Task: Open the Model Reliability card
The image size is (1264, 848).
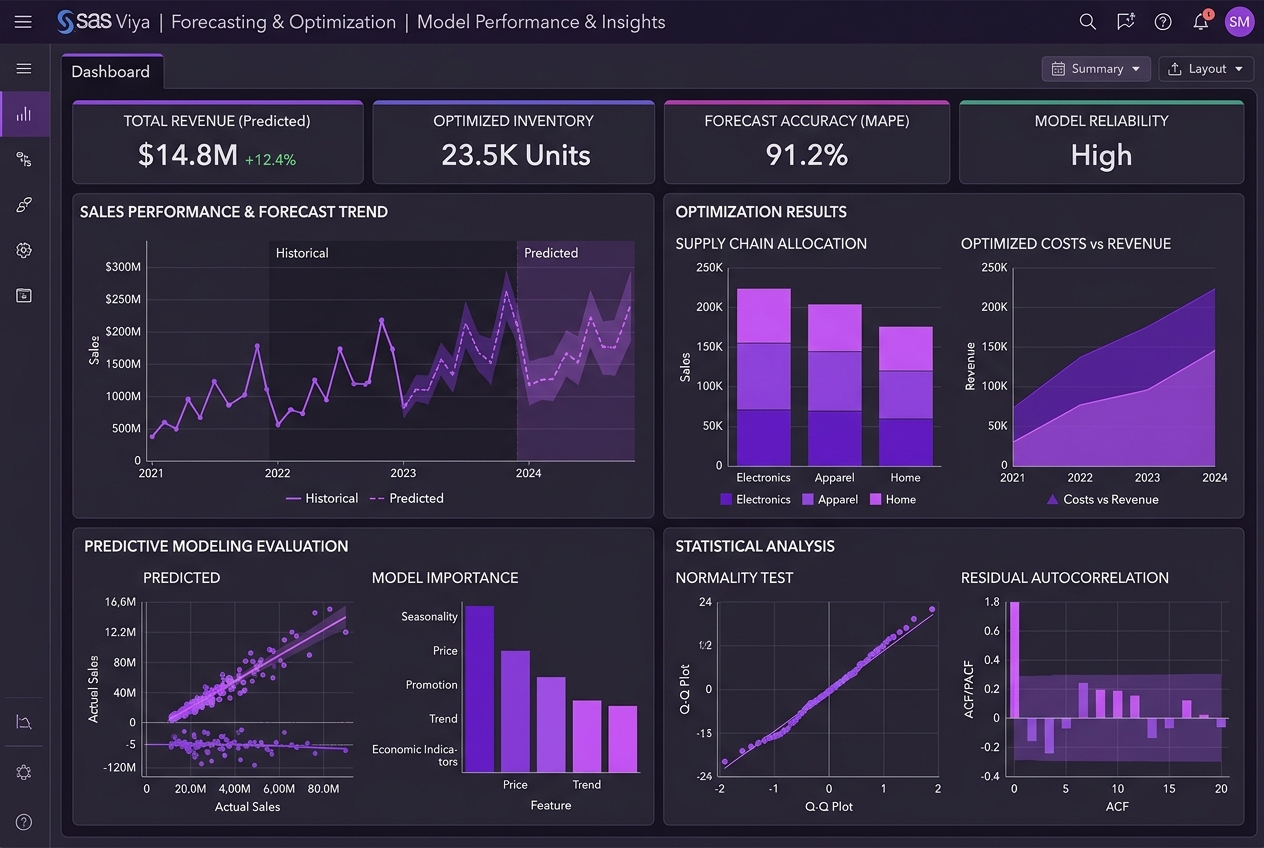Action: click(1101, 142)
